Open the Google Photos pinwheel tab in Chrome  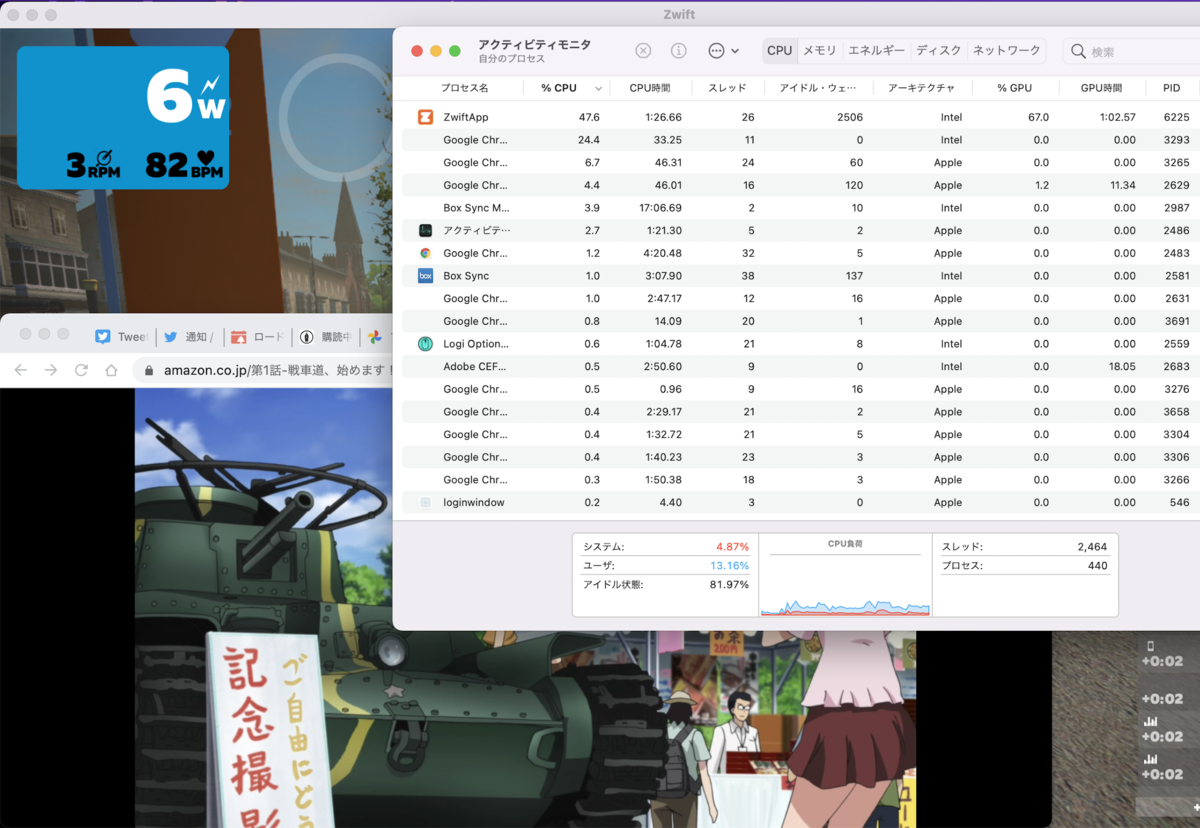click(x=375, y=337)
